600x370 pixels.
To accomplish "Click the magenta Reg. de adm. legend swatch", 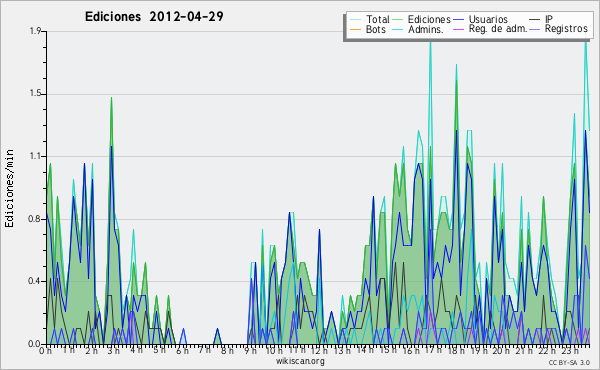I will click(458, 29).
